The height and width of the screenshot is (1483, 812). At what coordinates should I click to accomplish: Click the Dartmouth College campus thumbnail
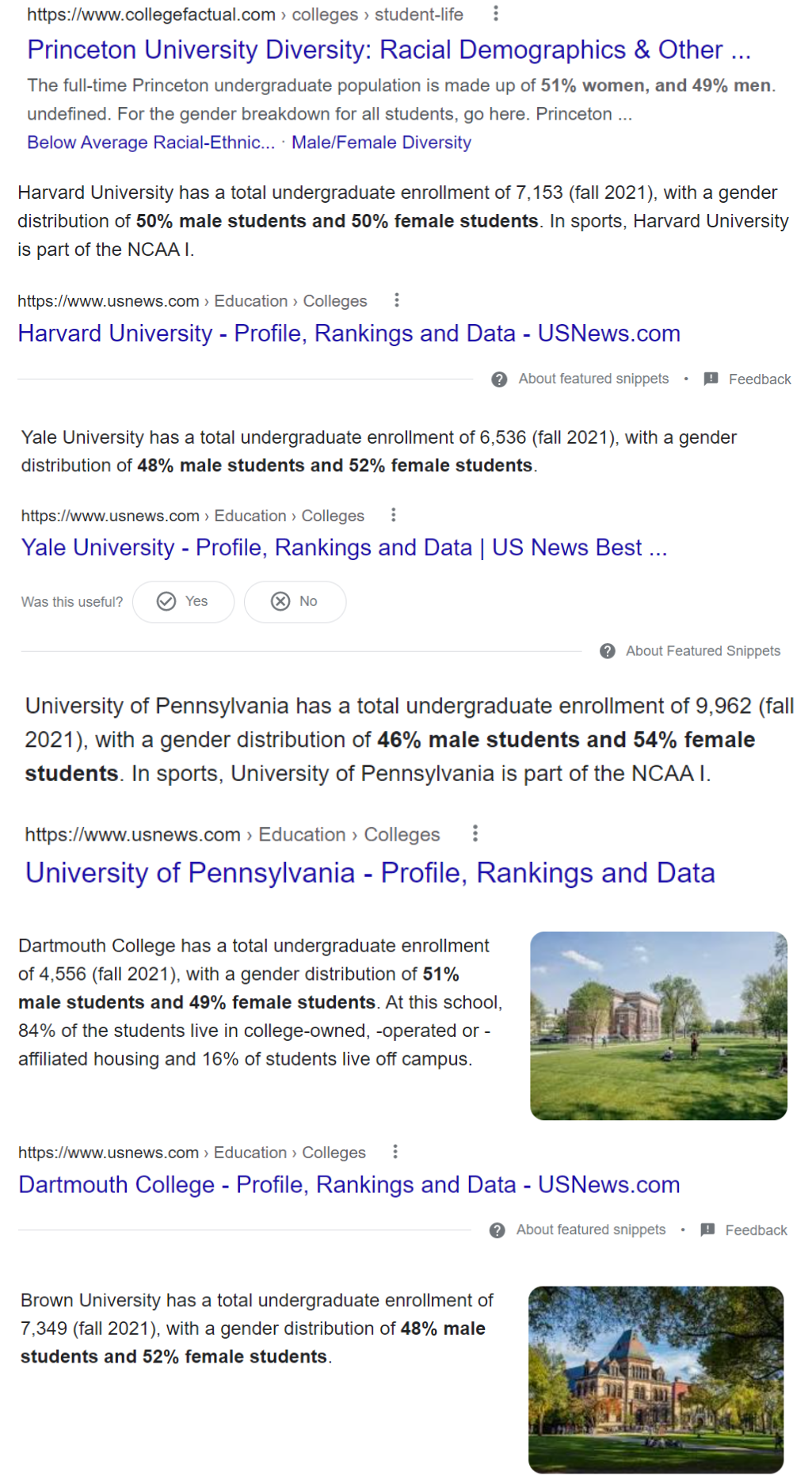(x=658, y=1025)
